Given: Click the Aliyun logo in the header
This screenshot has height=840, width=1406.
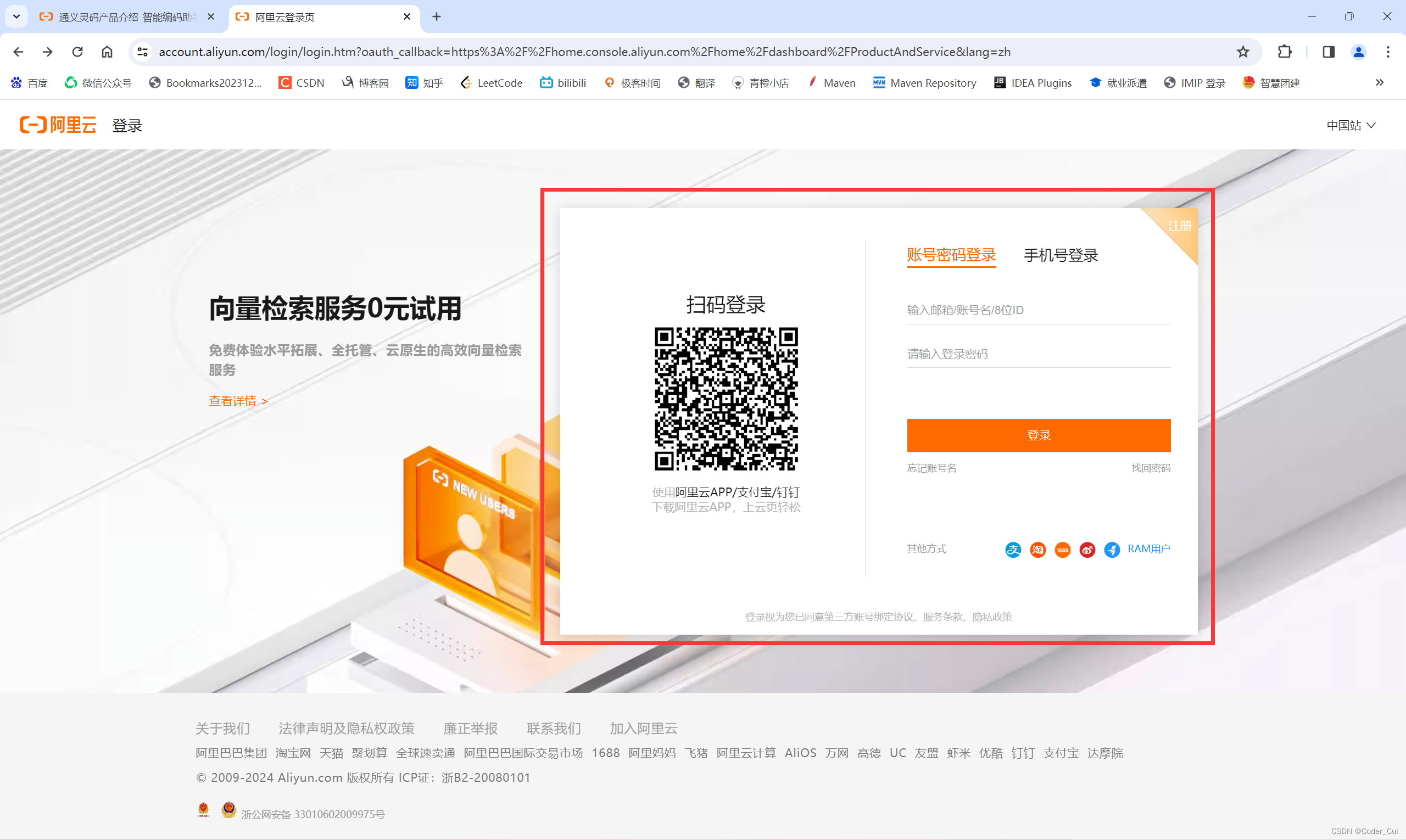Looking at the screenshot, I should (58, 125).
